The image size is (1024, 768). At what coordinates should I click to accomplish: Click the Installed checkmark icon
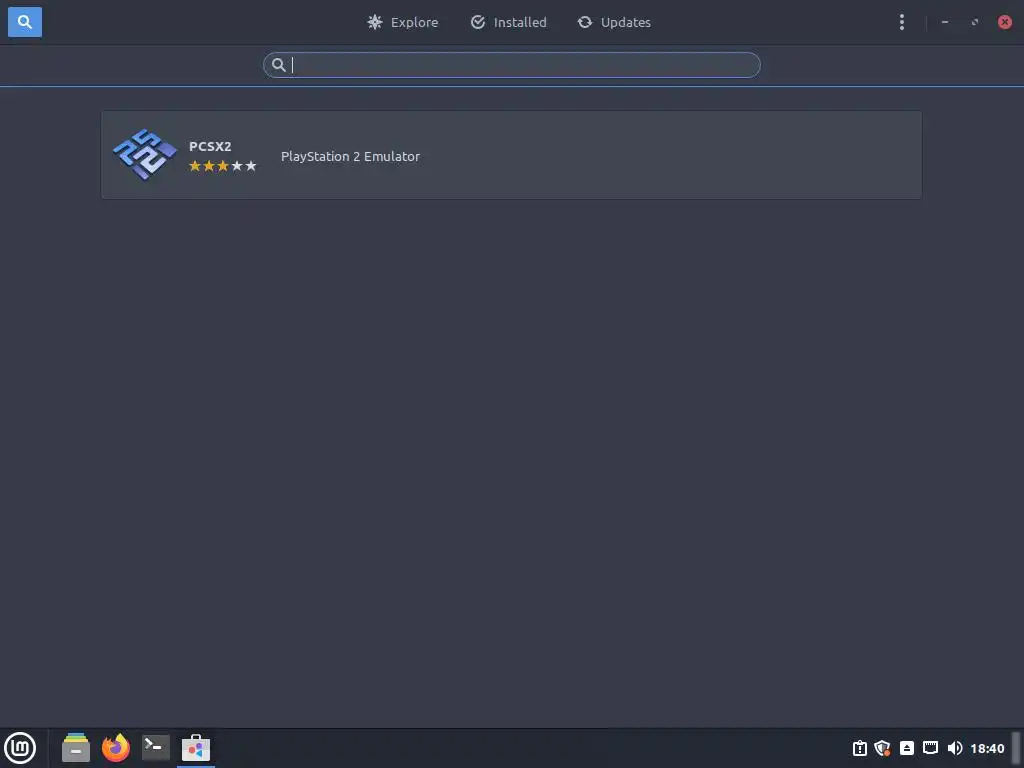(478, 22)
